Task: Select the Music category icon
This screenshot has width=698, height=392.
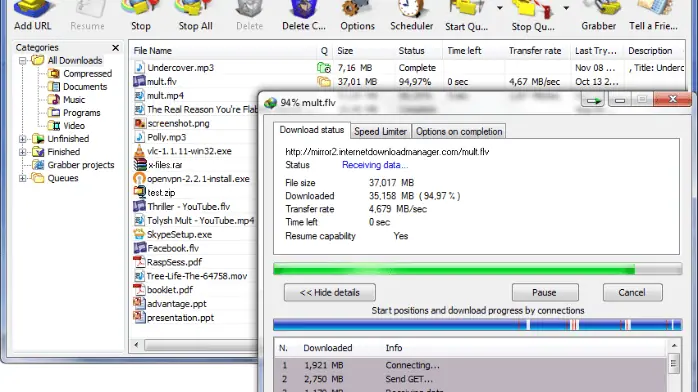Action: [x=54, y=99]
